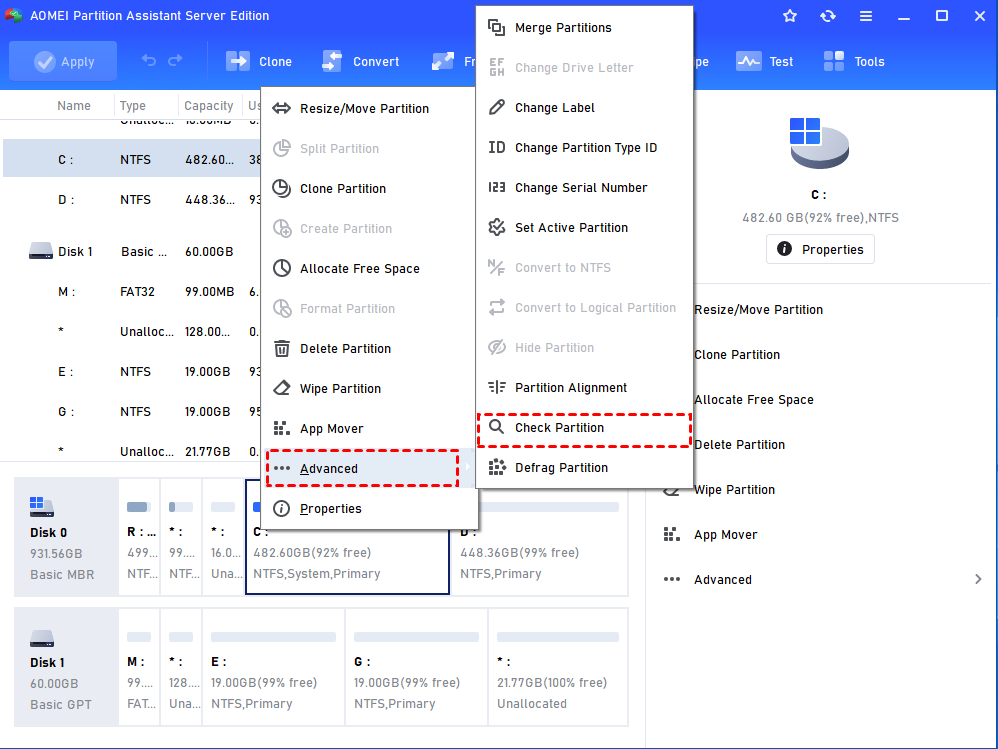Select the Disk 1 row in partition list
Viewport: 998px width, 749px height.
132,252
